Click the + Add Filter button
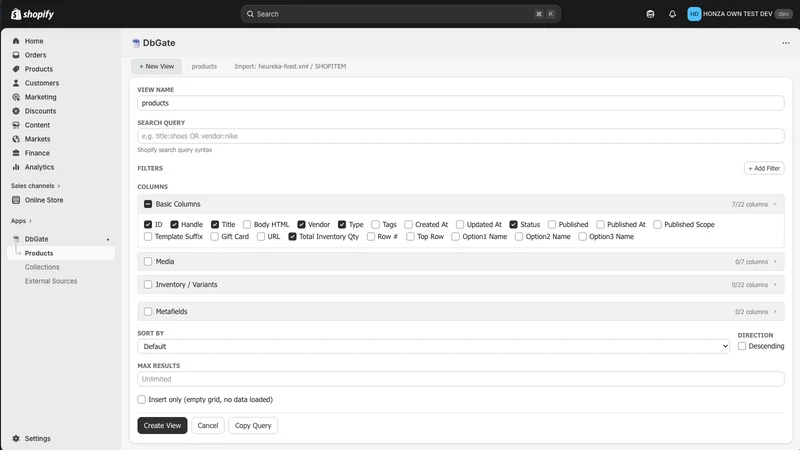800x450 pixels. [764, 168]
